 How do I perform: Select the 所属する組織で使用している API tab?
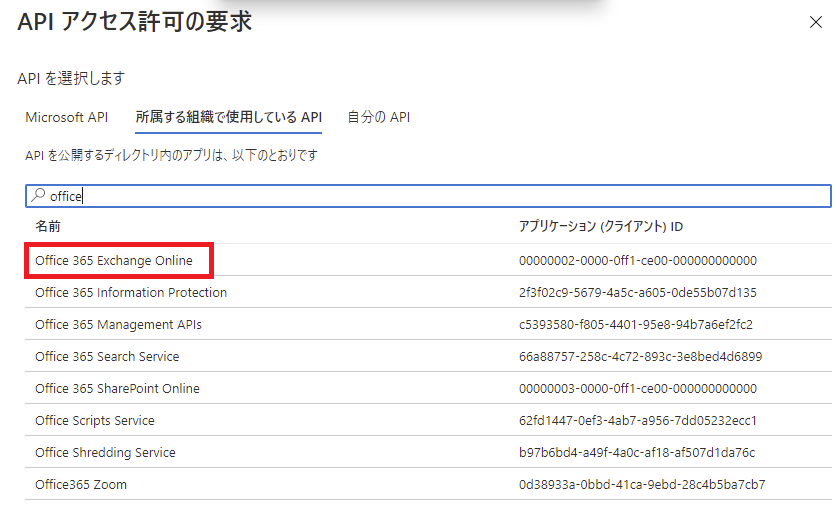(228, 117)
